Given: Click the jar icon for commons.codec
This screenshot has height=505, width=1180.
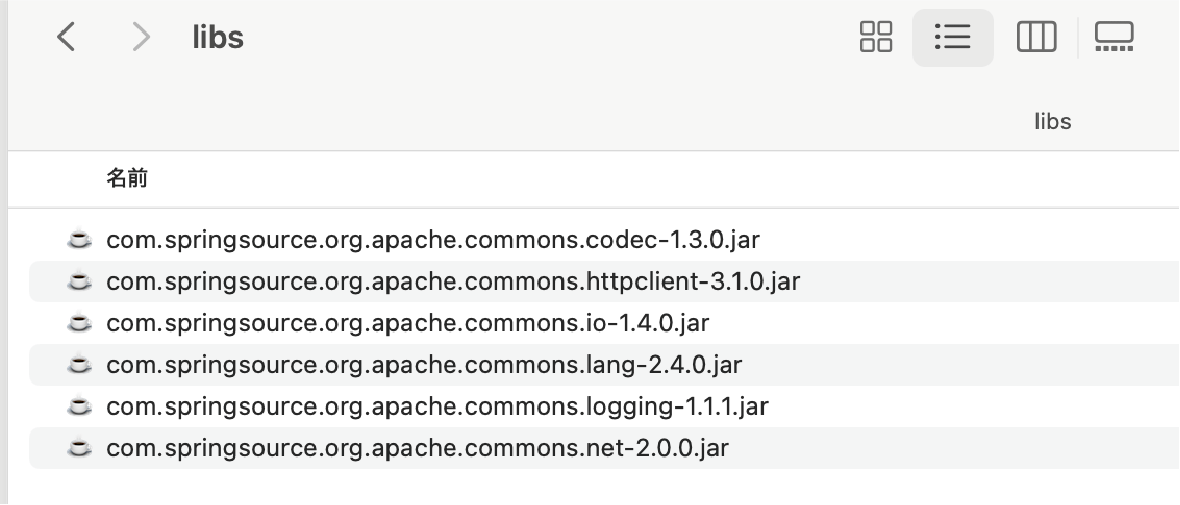Looking at the screenshot, I should pos(78,240).
